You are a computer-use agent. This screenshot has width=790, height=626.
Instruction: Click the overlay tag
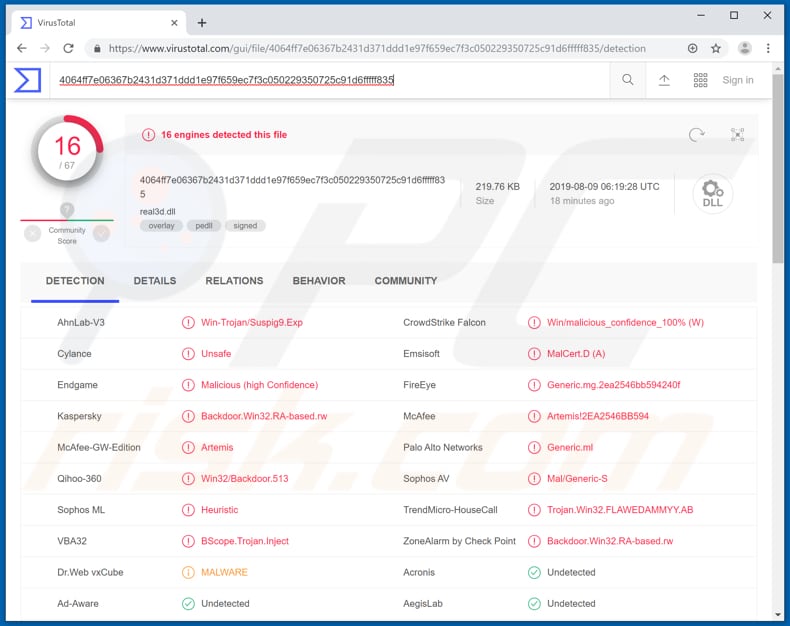point(161,226)
